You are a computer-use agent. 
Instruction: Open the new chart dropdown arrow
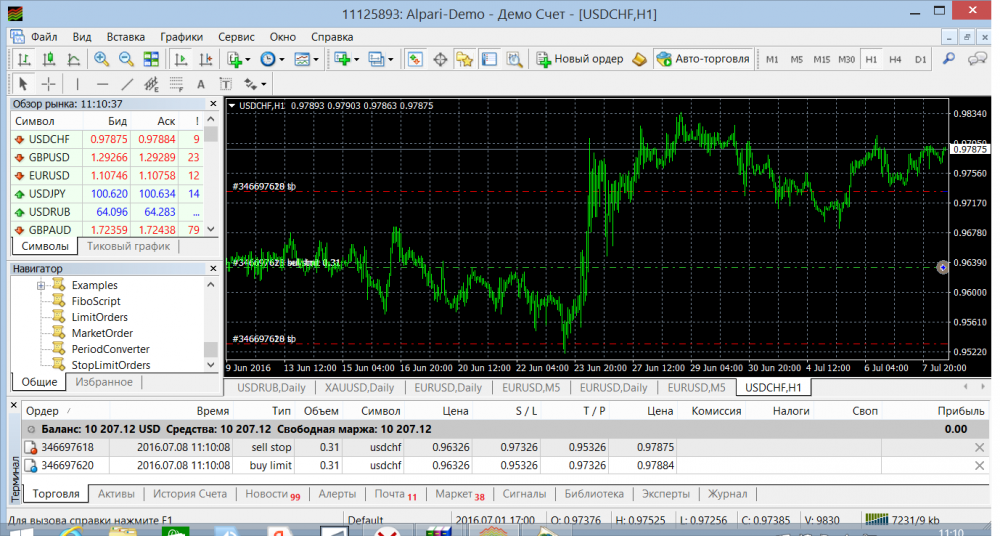coord(357,59)
